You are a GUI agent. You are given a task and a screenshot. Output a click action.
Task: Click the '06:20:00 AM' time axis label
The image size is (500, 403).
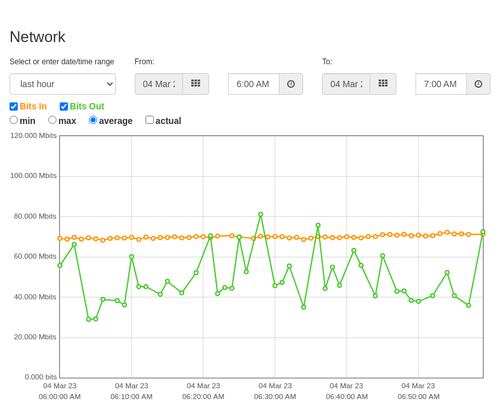[x=203, y=397]
